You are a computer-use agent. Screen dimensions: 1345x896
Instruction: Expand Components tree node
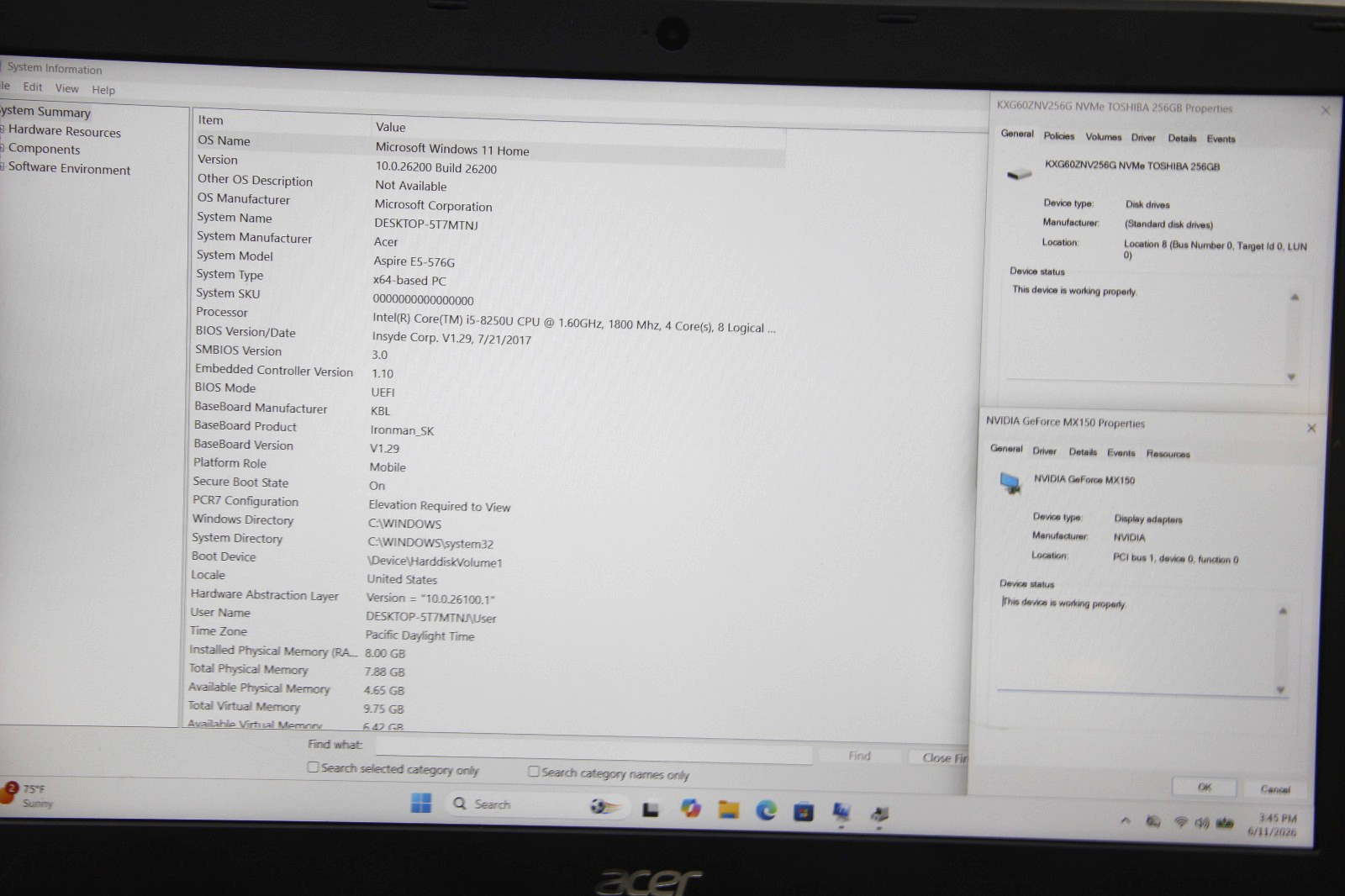(3, 148)
